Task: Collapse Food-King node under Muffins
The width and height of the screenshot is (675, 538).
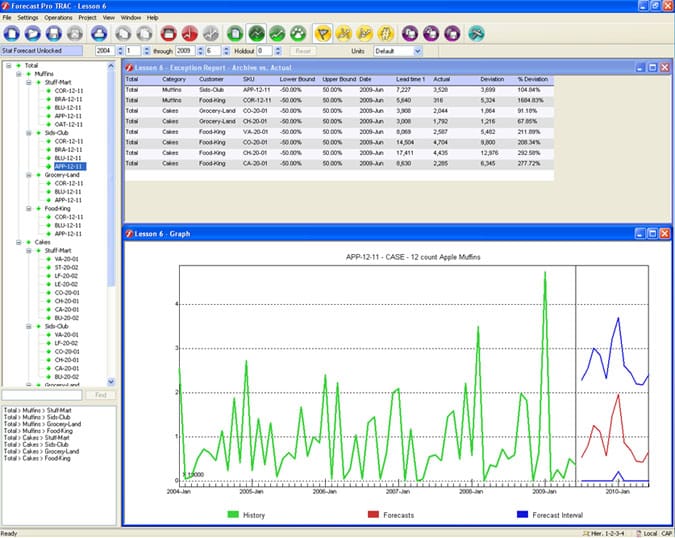Action: tap(28, 209)
